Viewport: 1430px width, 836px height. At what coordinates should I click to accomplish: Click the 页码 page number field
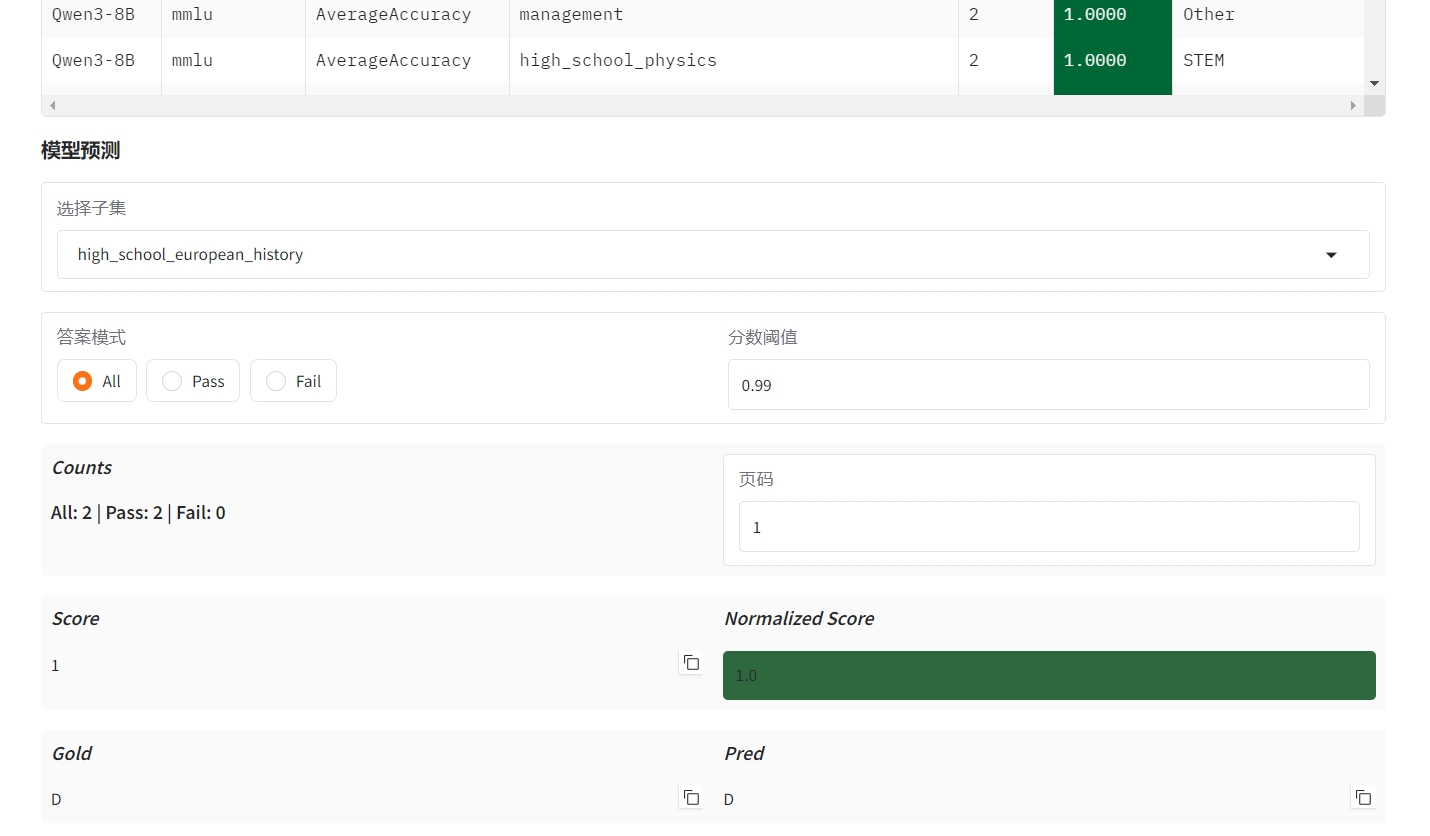click(1048, 527)
